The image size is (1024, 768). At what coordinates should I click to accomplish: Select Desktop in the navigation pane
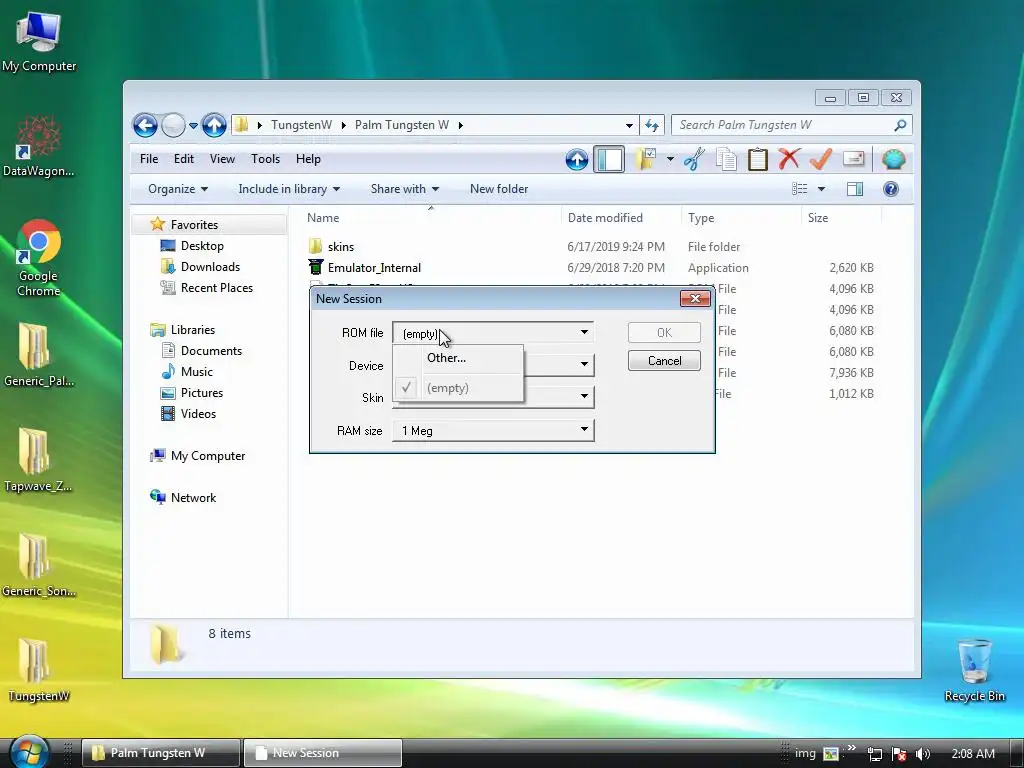tap(202, 246)
